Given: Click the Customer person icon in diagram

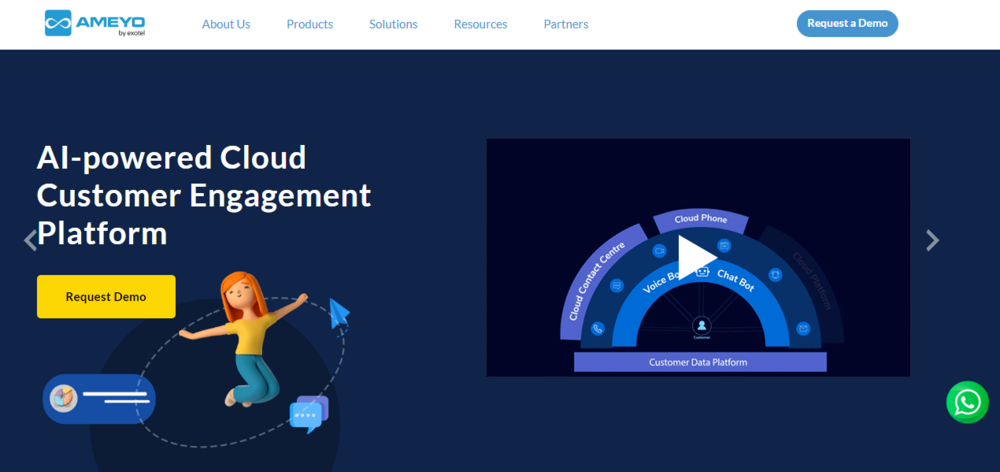Looking at the screenshot, I should (x=702, y=326).
